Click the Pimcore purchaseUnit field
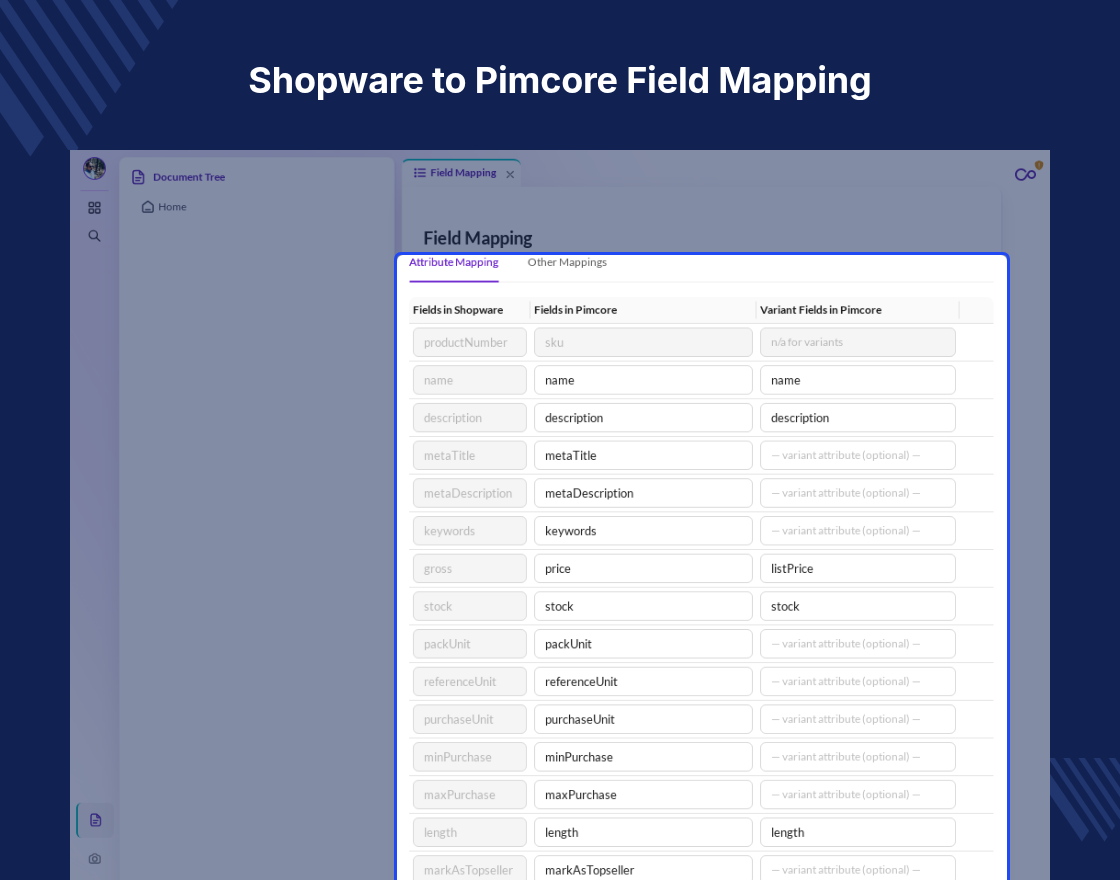This screenshot has height=880, width=1120. (643, 719)
